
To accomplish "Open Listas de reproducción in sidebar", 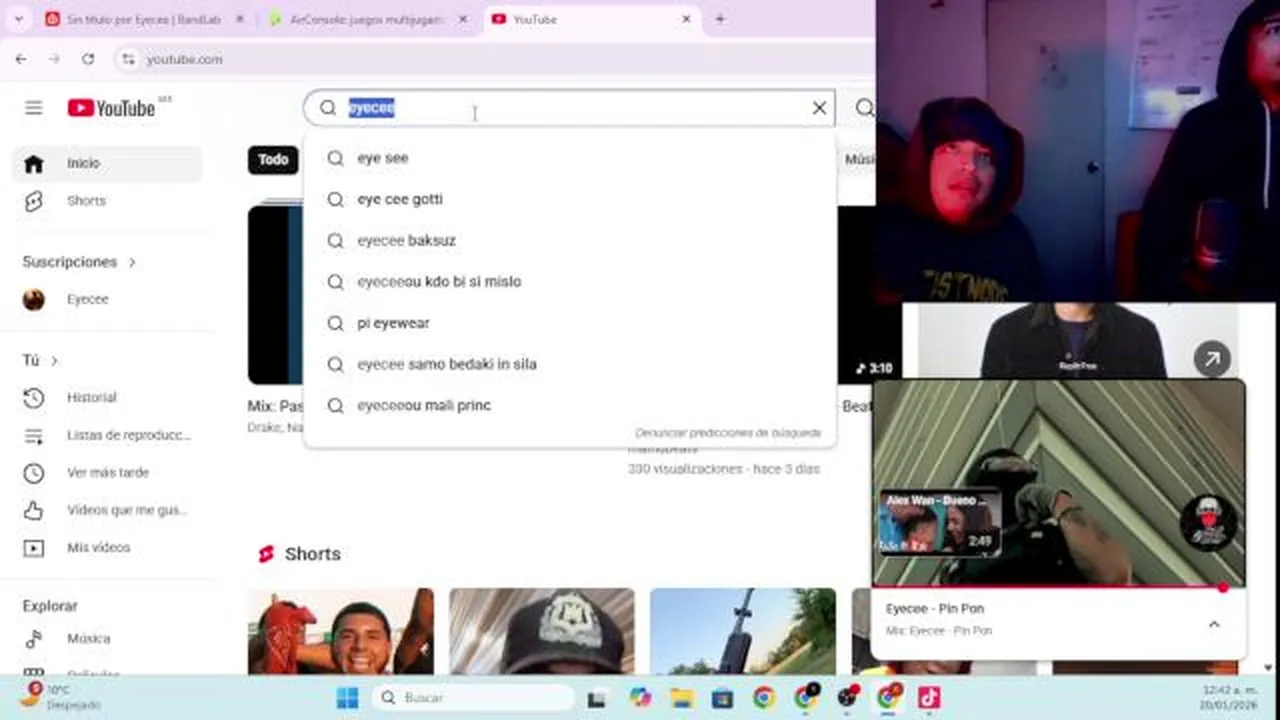I will 107,435.
